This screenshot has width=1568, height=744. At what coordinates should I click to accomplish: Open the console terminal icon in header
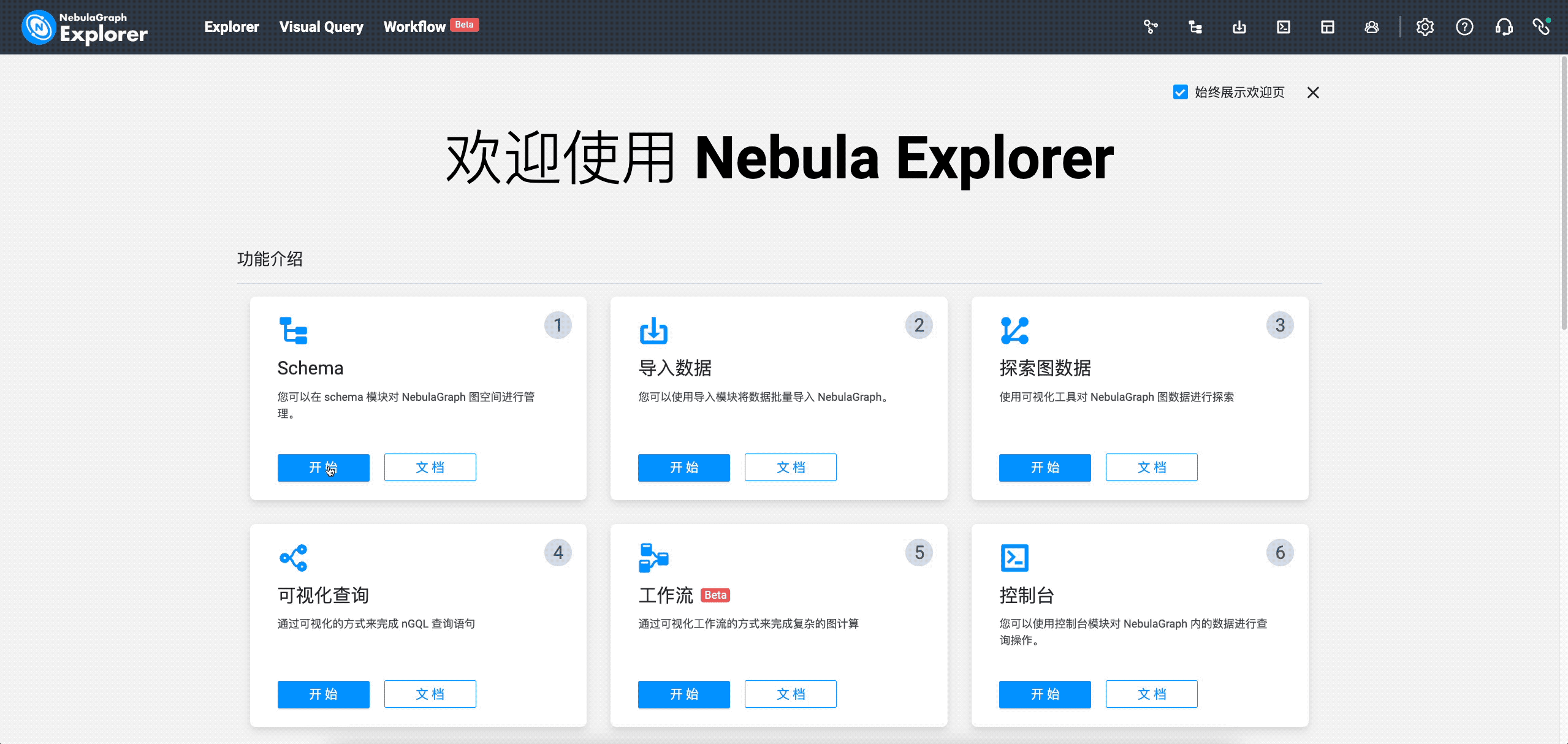click(x=1283, y=27)
